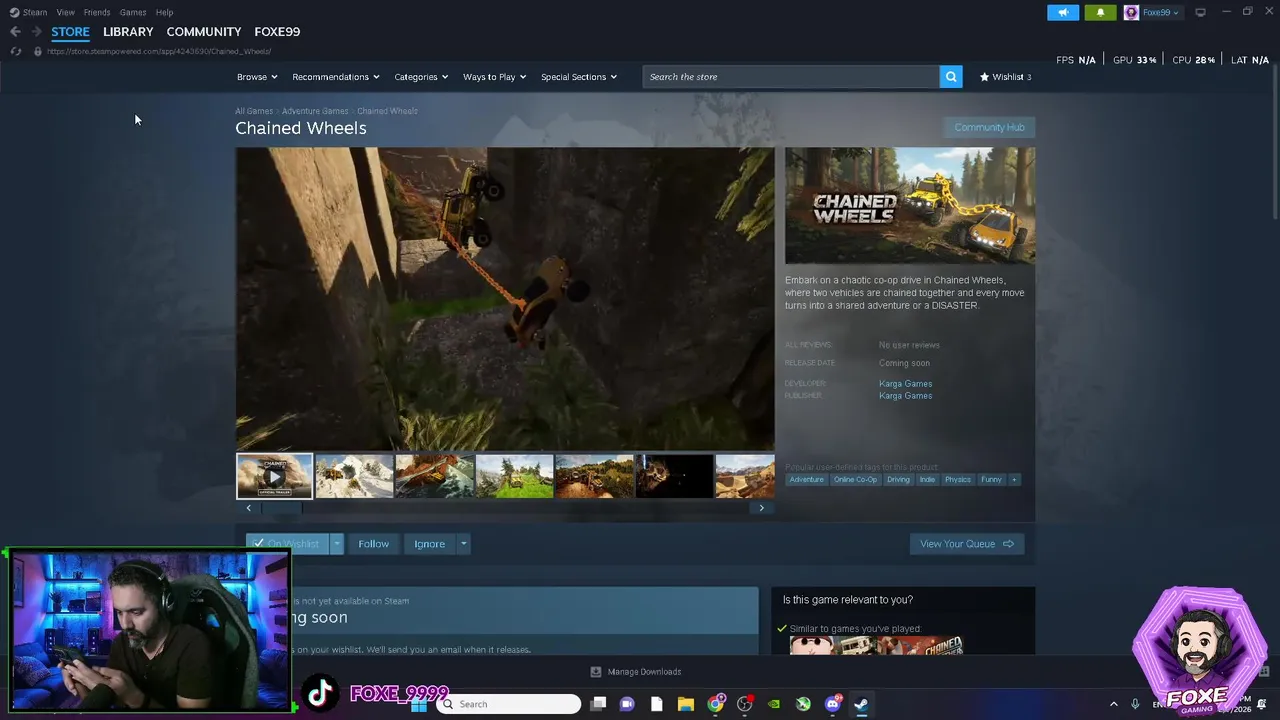1280x720 pixels.
Task: Click the Physics tag
Action: point(958,479)
